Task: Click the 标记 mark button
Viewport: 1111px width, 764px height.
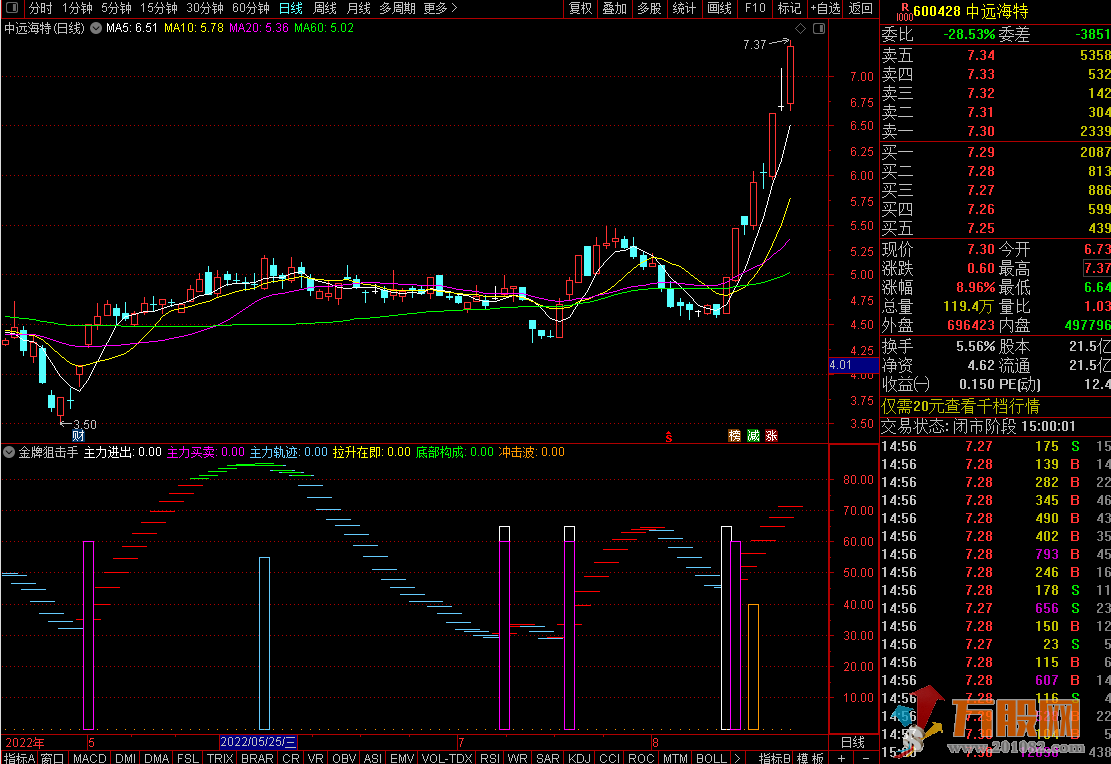Action: click(x=789, y=9)
